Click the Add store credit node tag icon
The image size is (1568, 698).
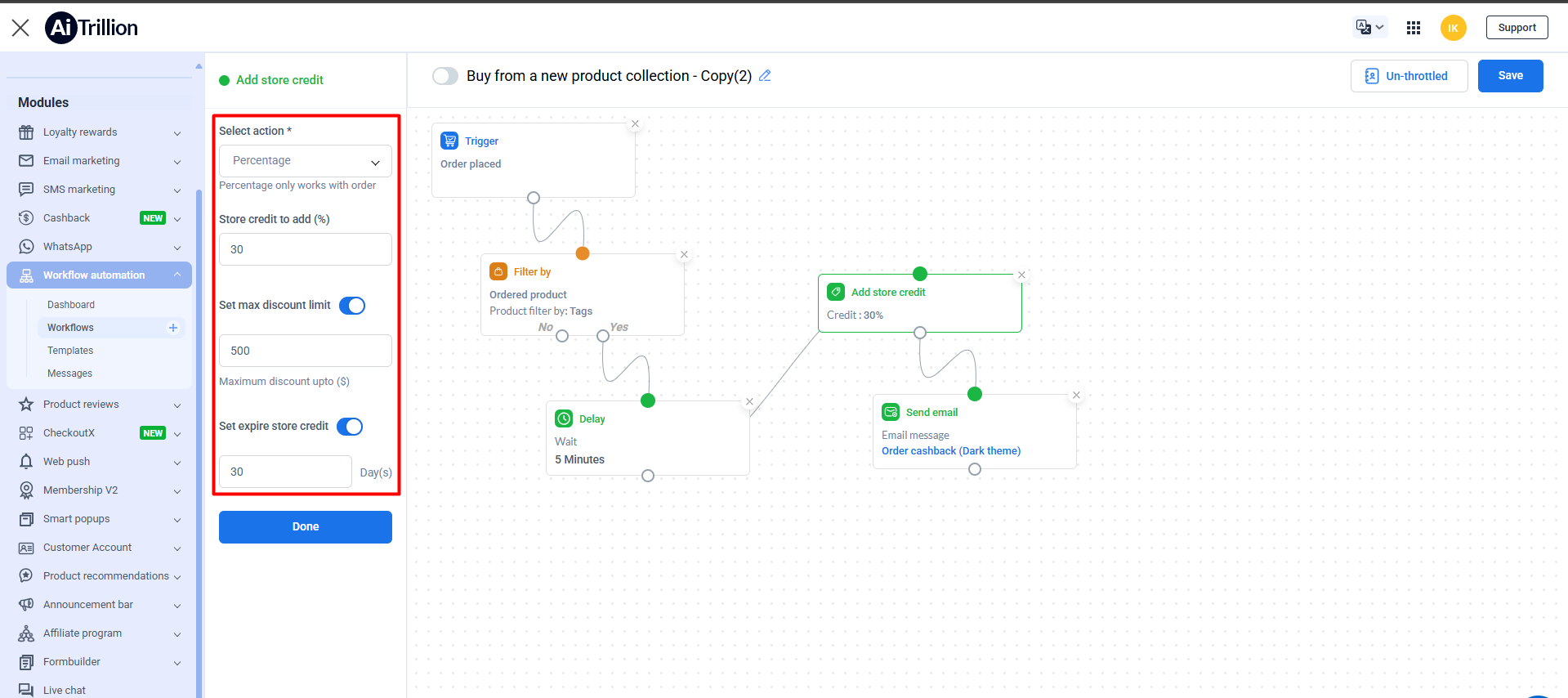(x=836, y=292)
